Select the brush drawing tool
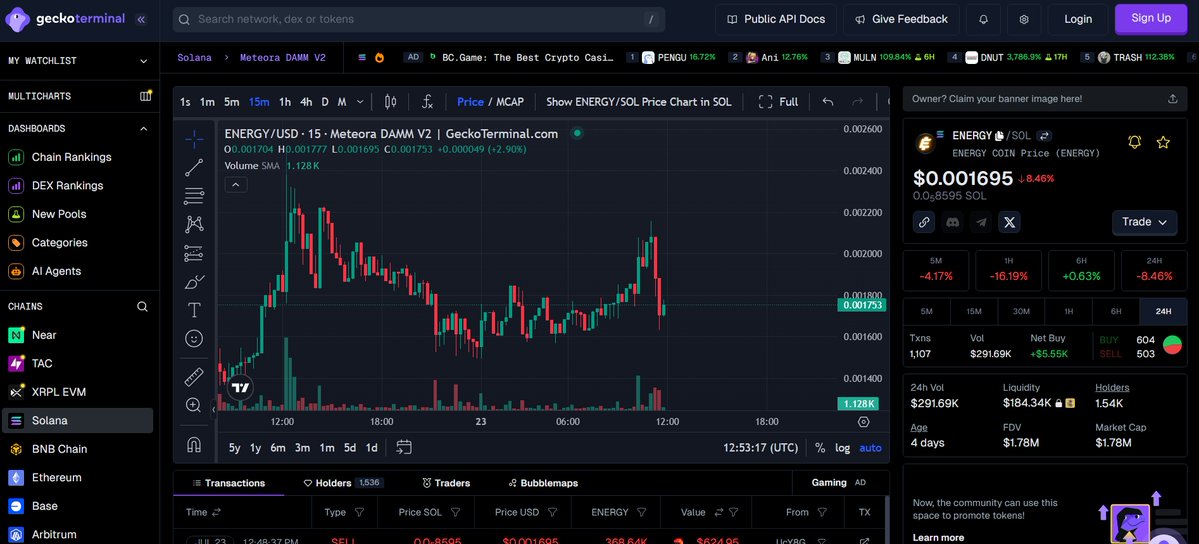Screen dimensions: 1199x544 tap(194, 282)
